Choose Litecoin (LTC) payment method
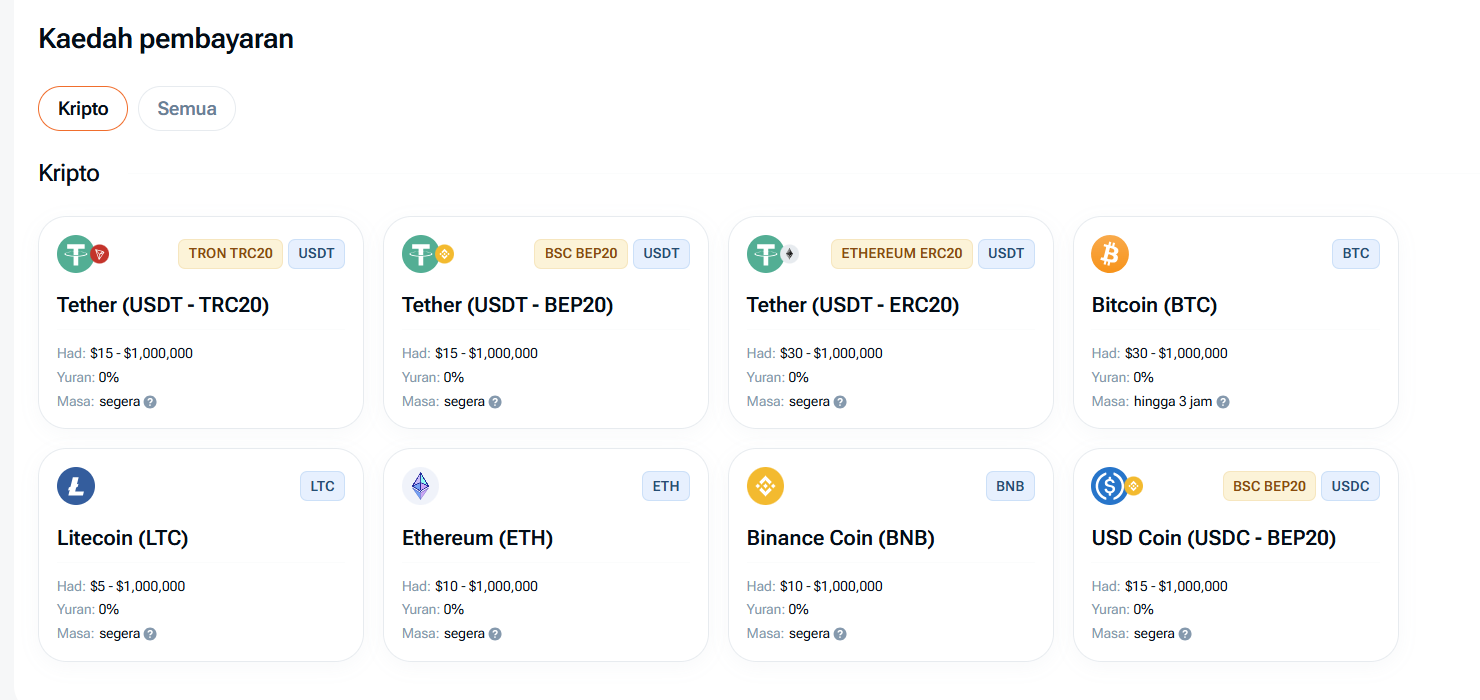The height and width of the screenshot is (700, 1480). (201, 555)
